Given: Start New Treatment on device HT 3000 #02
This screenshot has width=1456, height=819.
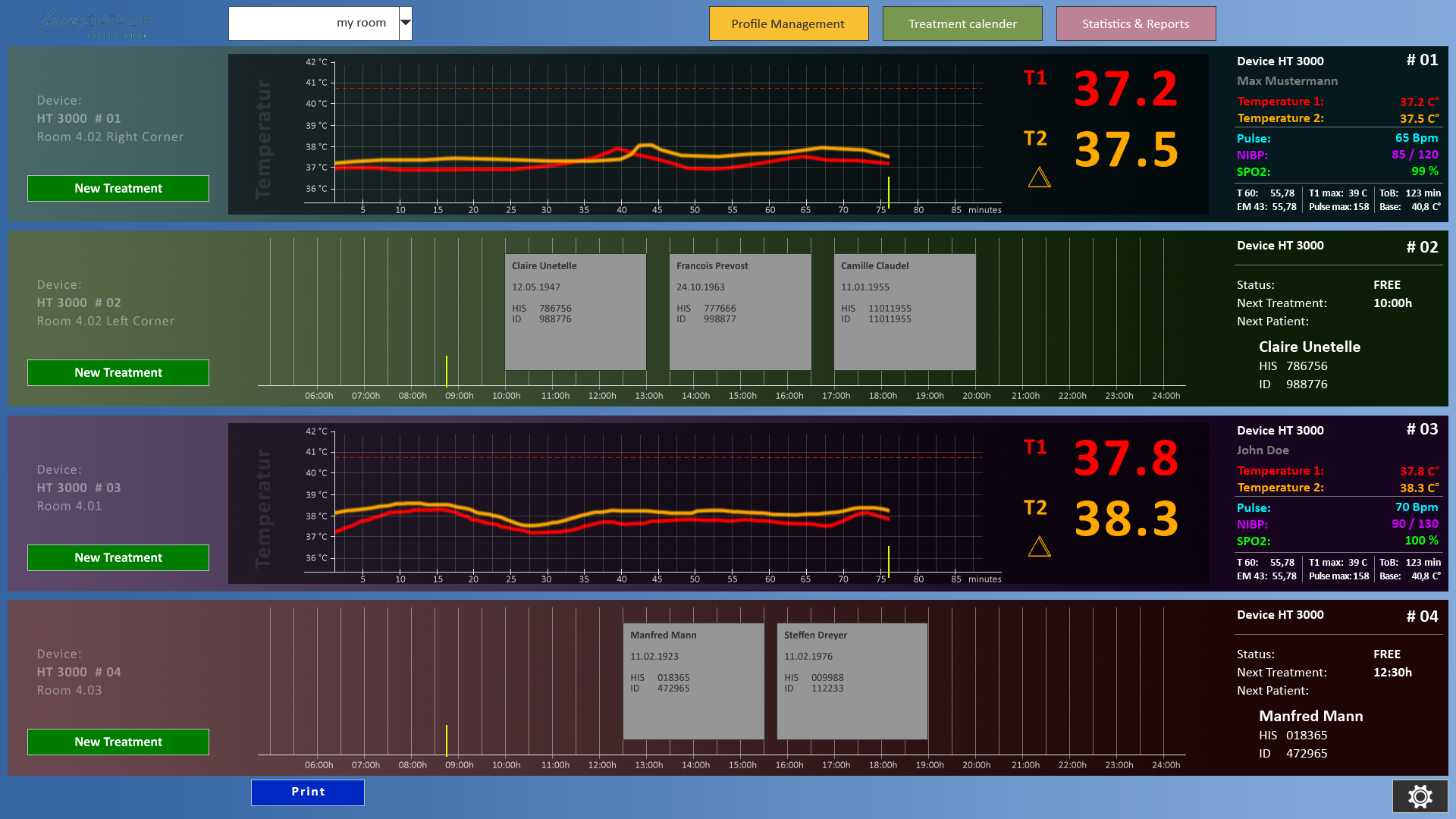Looking at the screenshot, I should 118,372.
